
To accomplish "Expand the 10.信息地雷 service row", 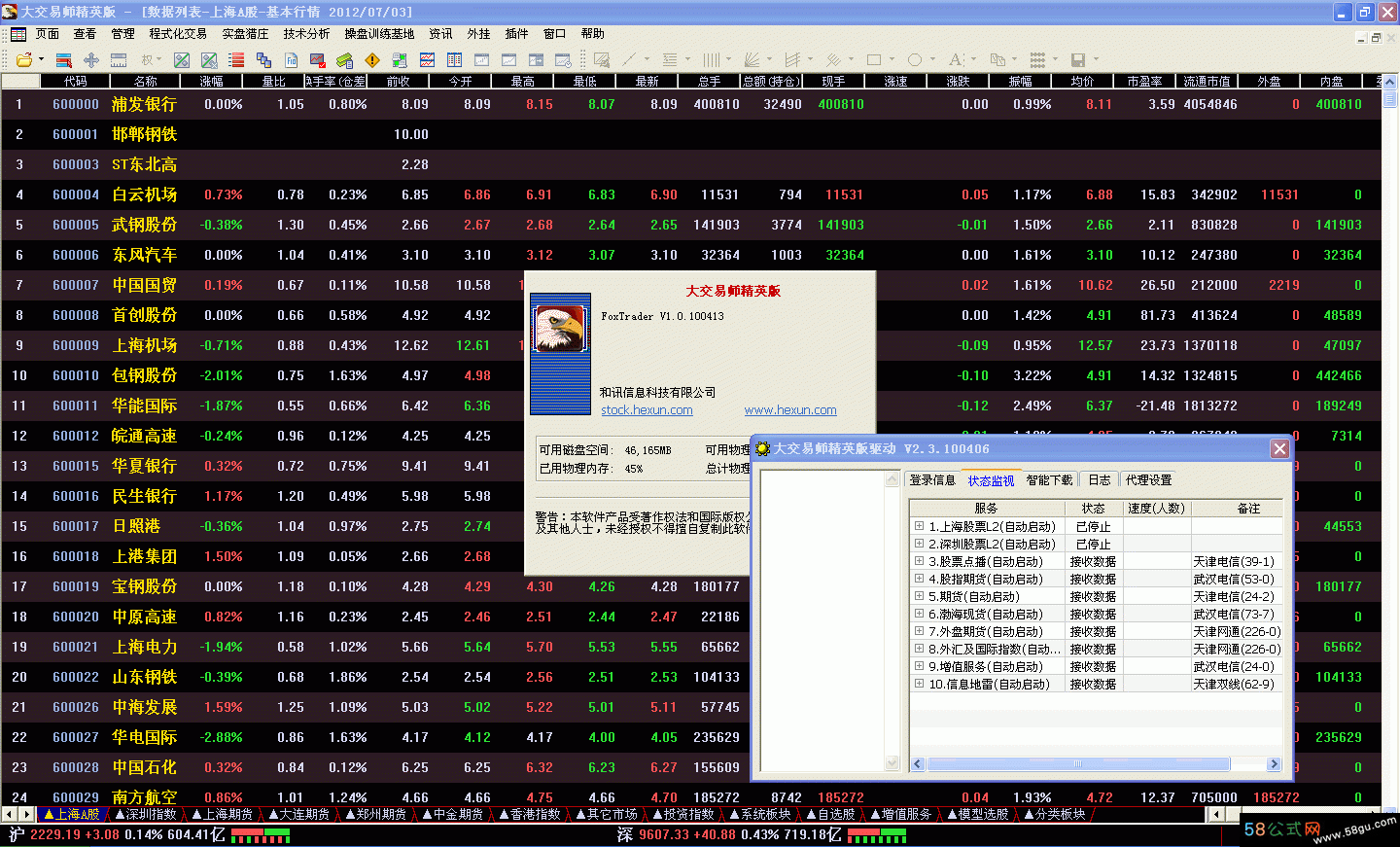I will pyautogui.click(x=919, y=684).
